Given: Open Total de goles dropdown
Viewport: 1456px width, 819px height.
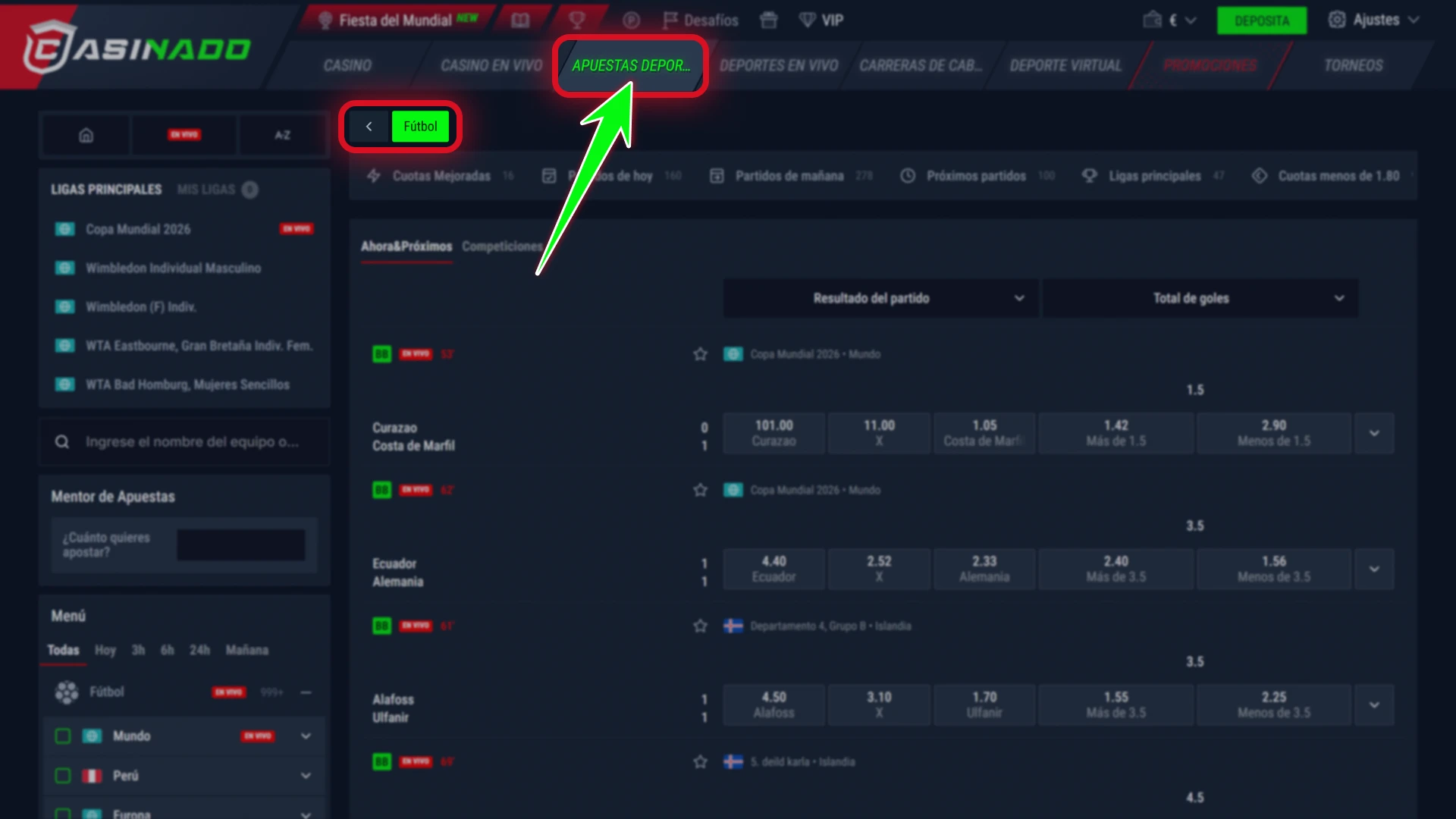Looking at the screenshot, I should click(x=1200, y=298).
